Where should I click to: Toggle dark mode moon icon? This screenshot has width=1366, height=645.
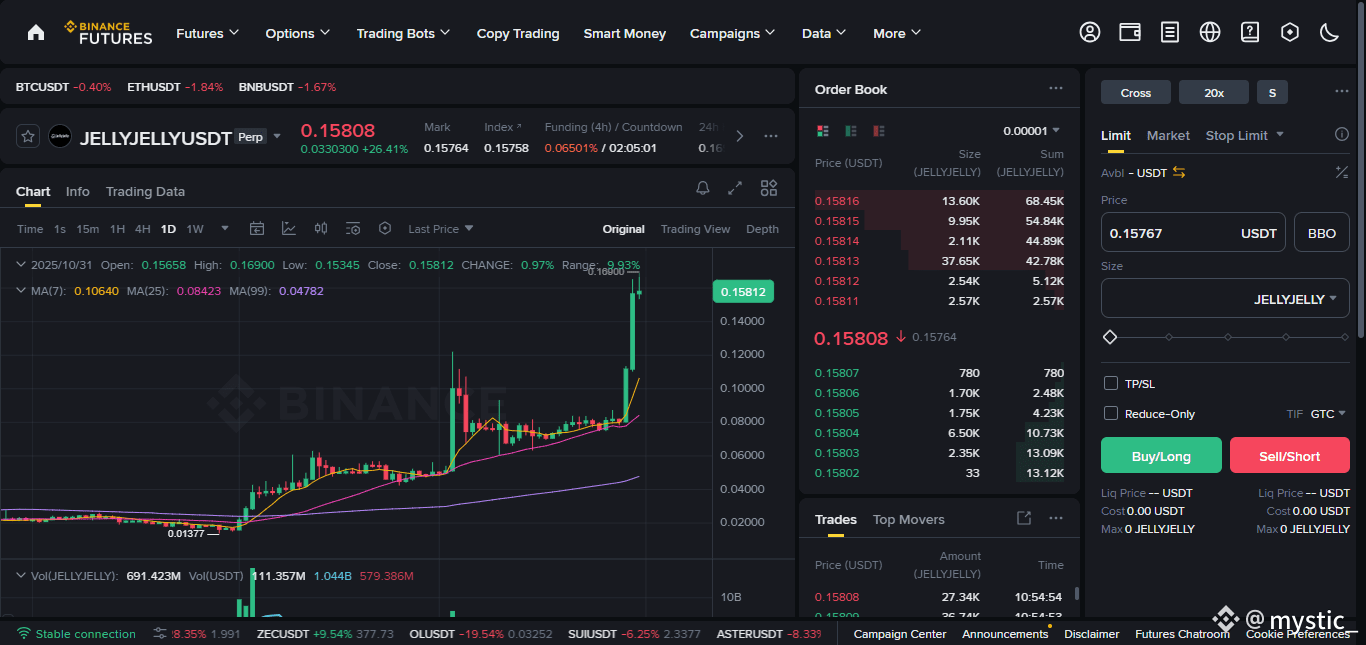point(1330,33)
